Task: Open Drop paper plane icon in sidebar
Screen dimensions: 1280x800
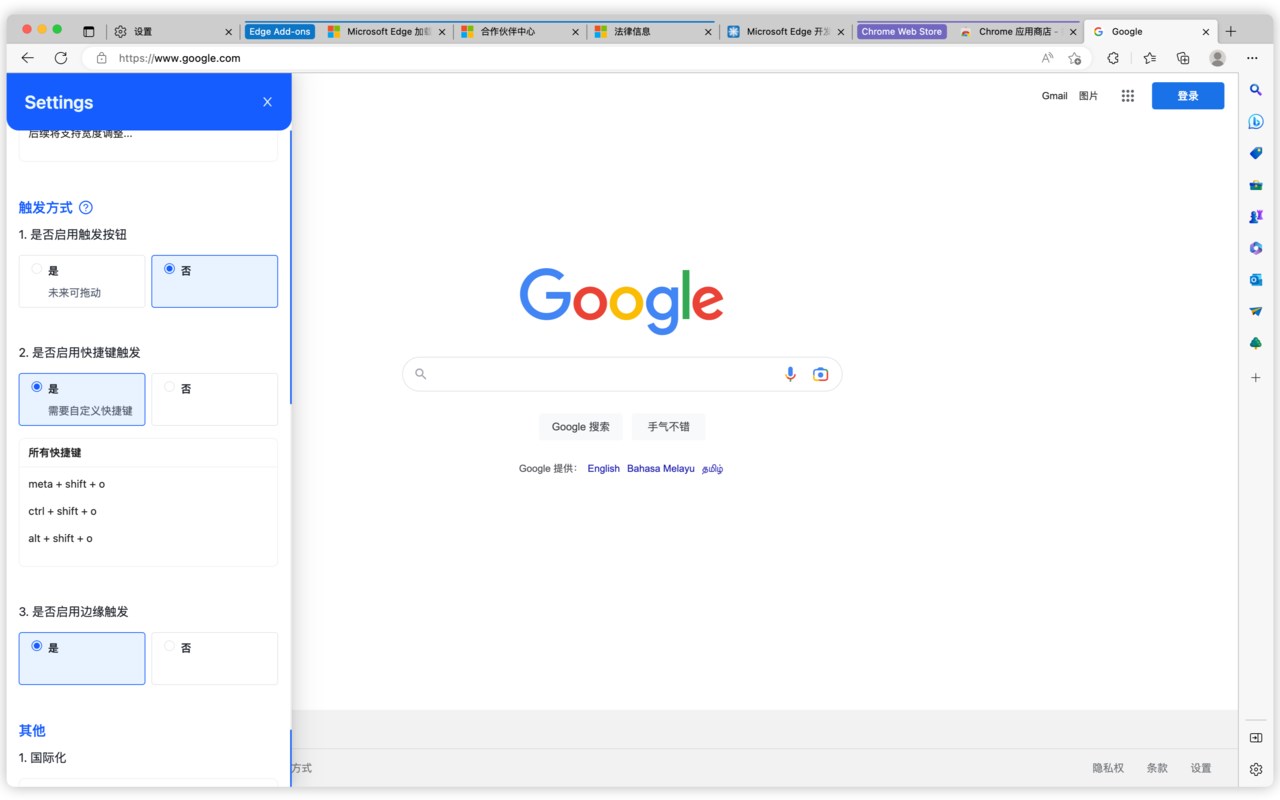Action: pyautogui.click(x=1256, y=311)
